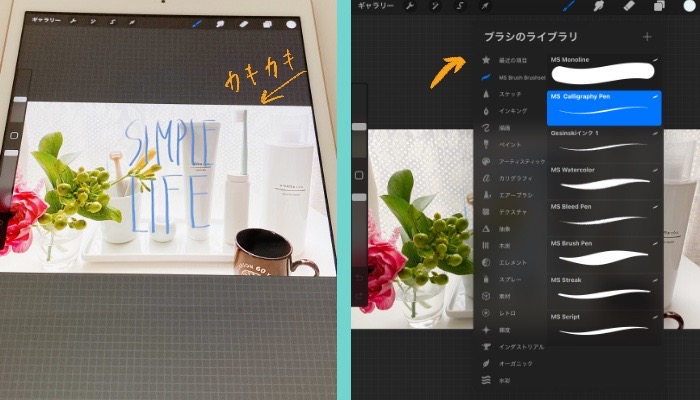Choose the MS Streak brush
The width and height of the screenshot is (700, 400).
[604, 291]
